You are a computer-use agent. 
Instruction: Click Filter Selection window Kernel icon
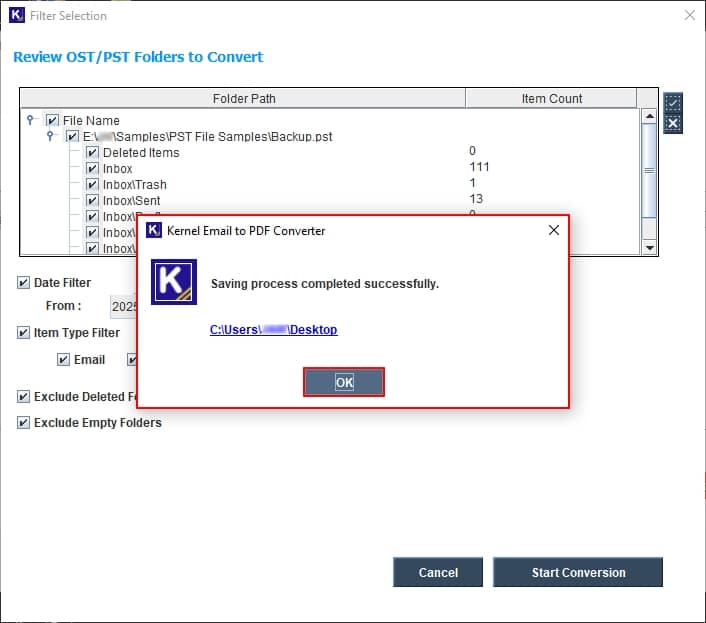pos(17,15)
